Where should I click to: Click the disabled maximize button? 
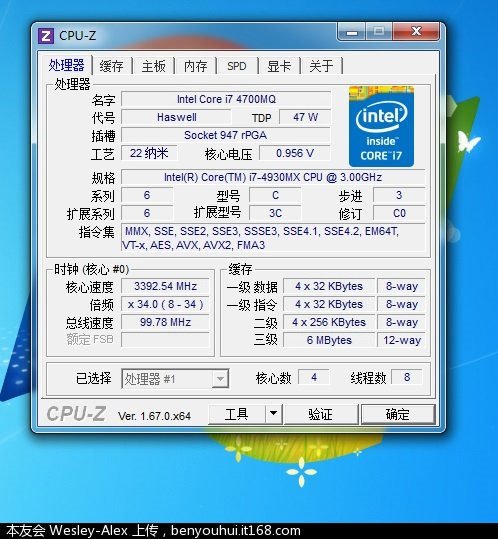point(379,32)
